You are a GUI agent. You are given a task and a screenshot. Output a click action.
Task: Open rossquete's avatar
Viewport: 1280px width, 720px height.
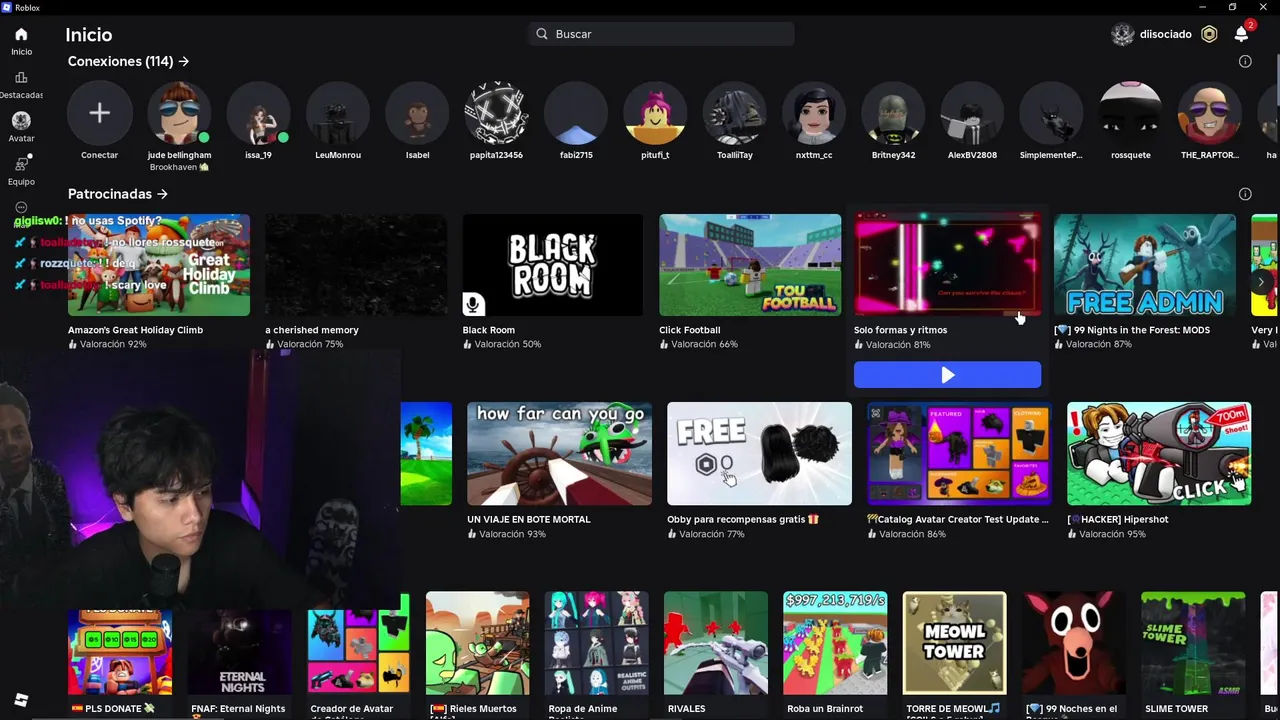point(1131,113)
